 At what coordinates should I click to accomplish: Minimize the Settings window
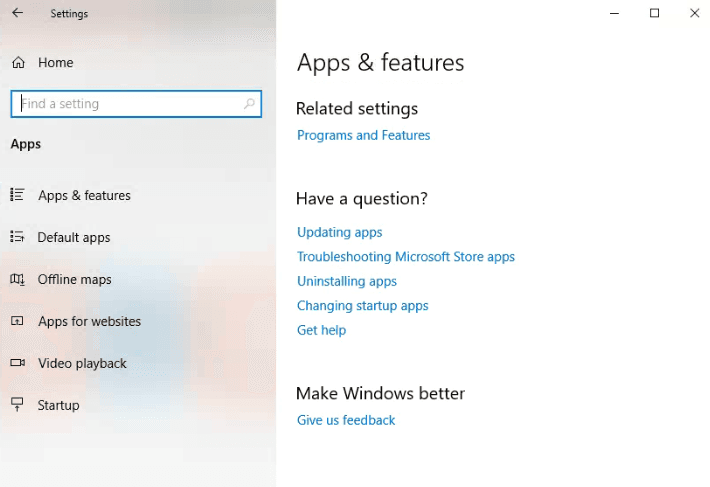[614, 14]
